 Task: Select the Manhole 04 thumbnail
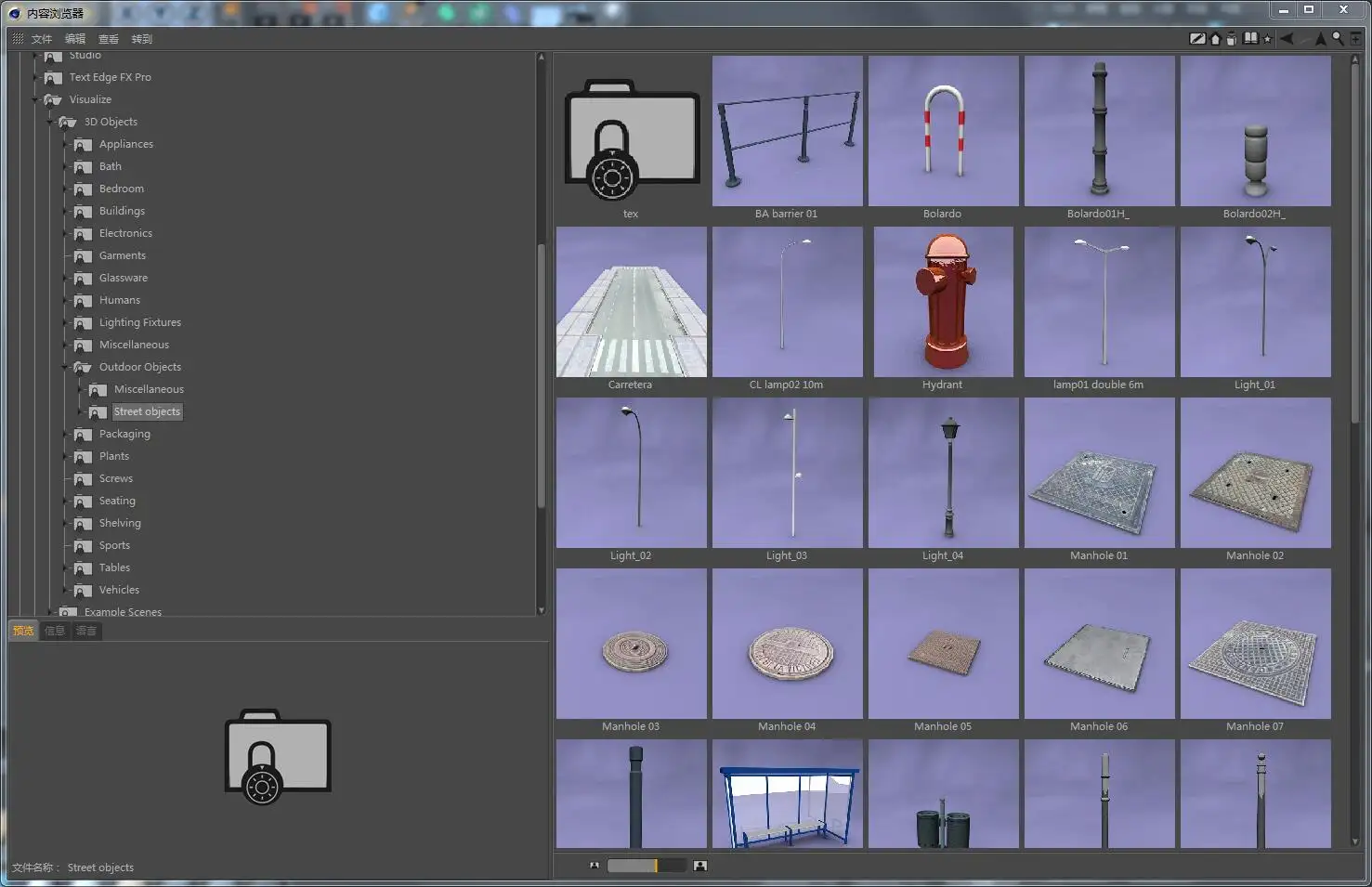[x=787, y=651]
